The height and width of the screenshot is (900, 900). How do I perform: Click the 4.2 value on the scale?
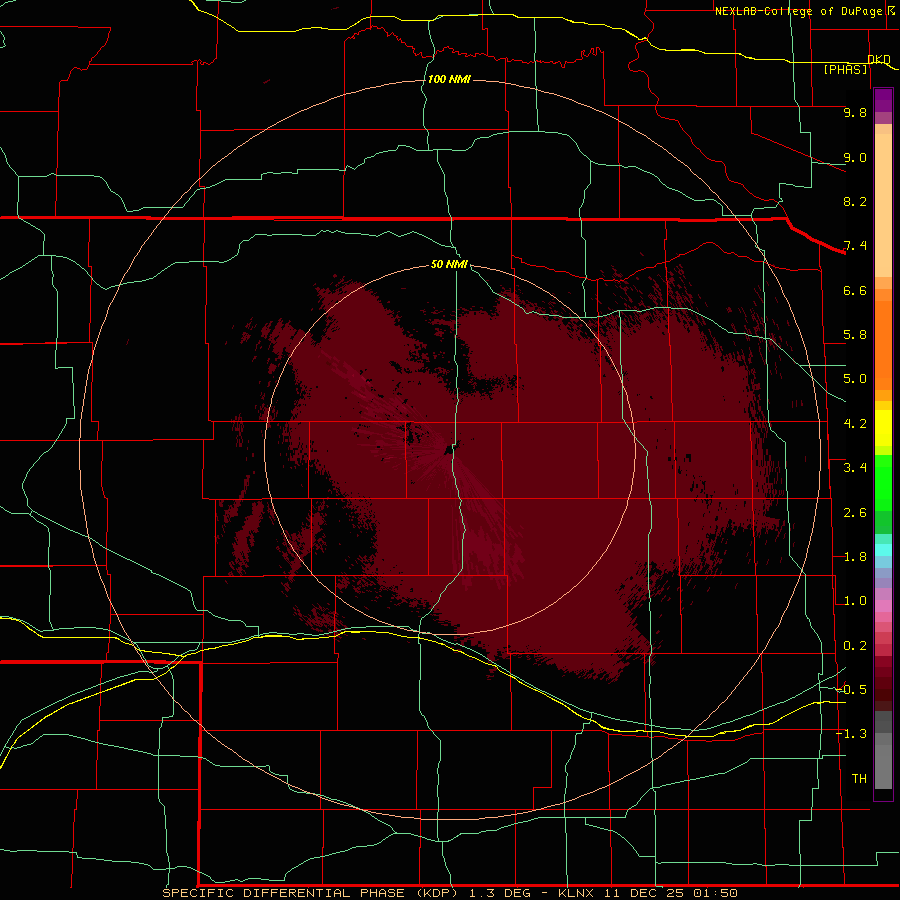[855, 424]
